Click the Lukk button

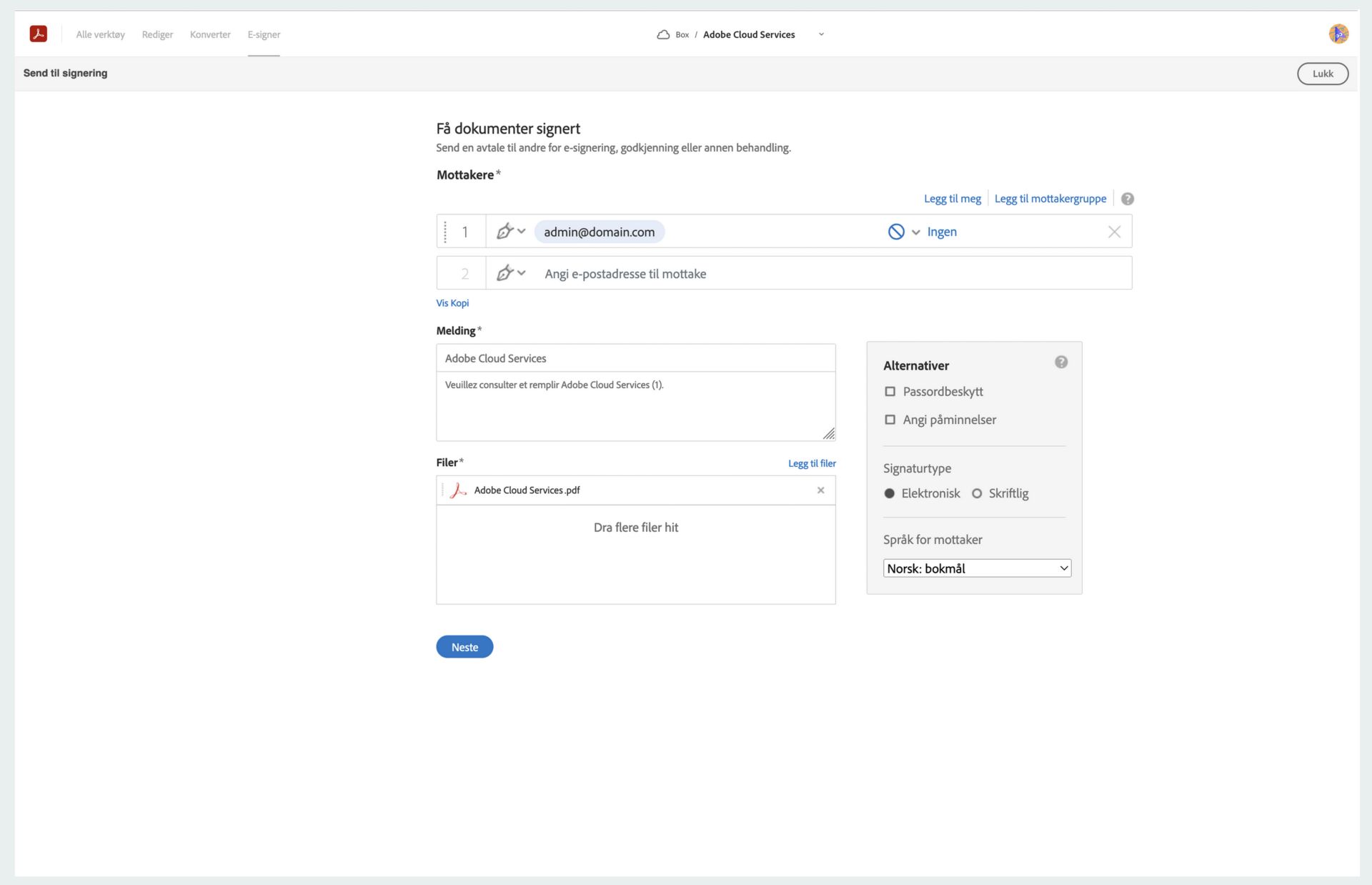(x=1323, y=74)
